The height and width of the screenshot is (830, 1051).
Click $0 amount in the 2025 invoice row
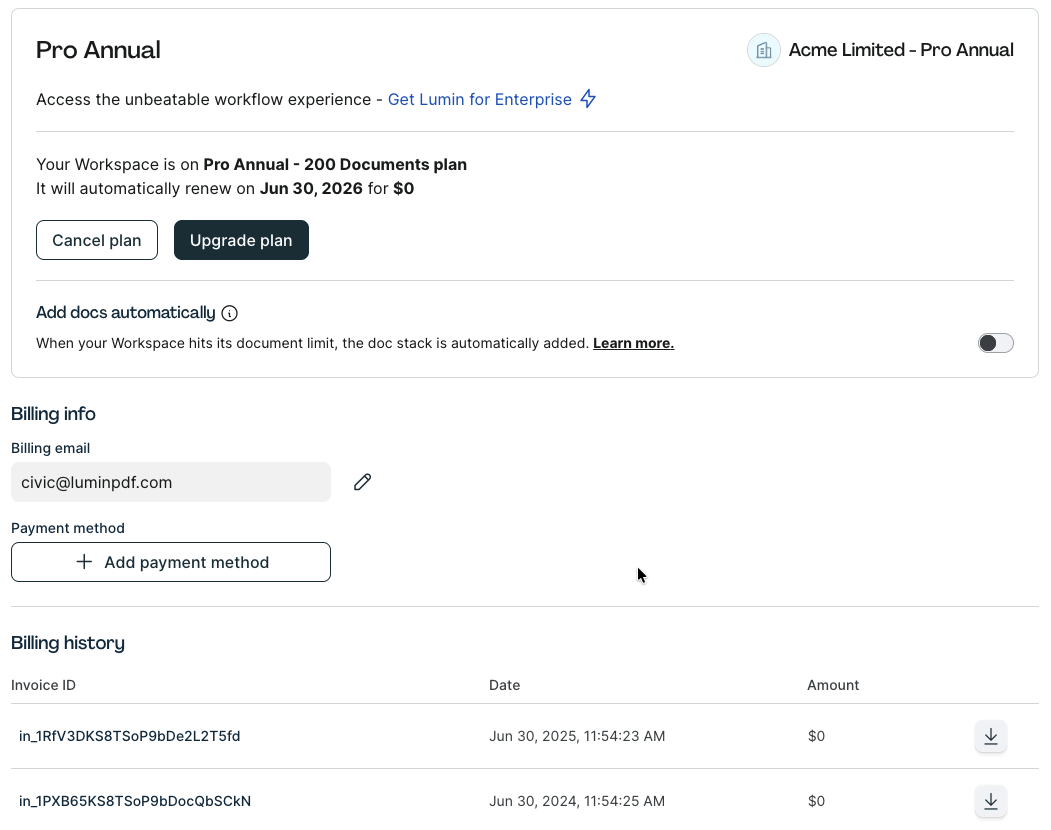(x=816, y=736)
